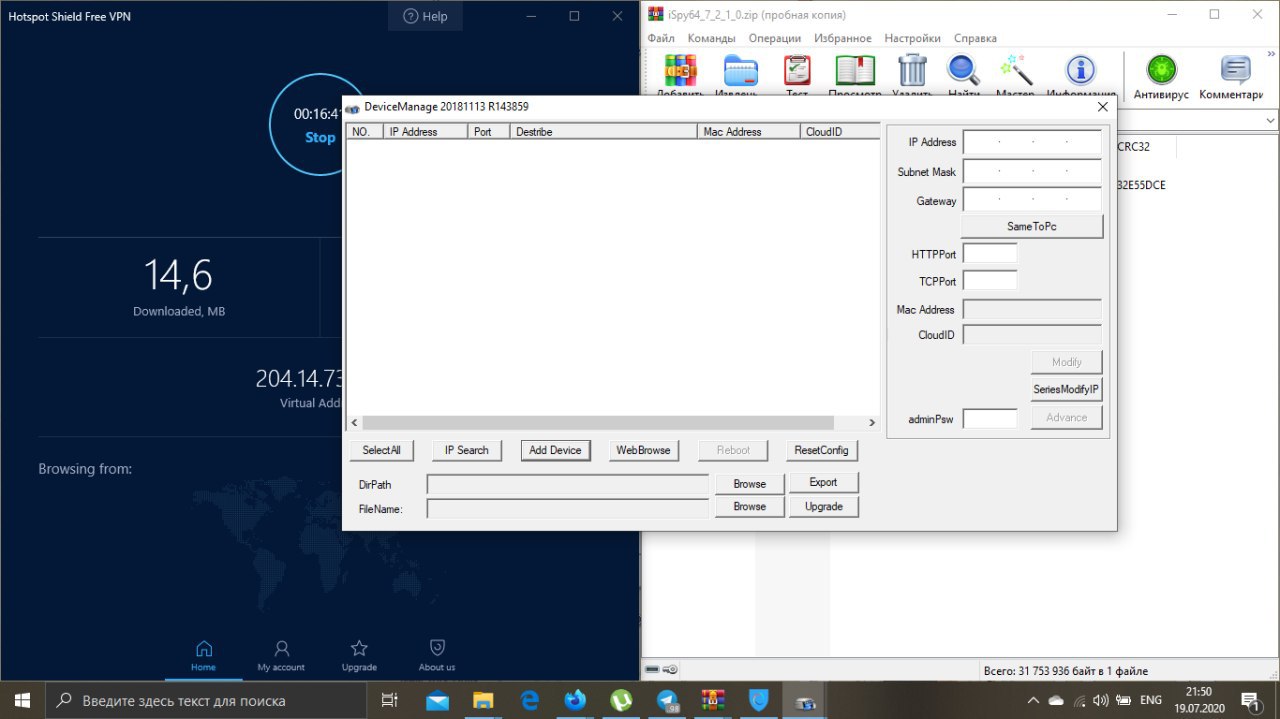The height and width of the screenshot is (719, 1280).
Task: Open Hotspot Shield My account tab
Action: (281, 656)
